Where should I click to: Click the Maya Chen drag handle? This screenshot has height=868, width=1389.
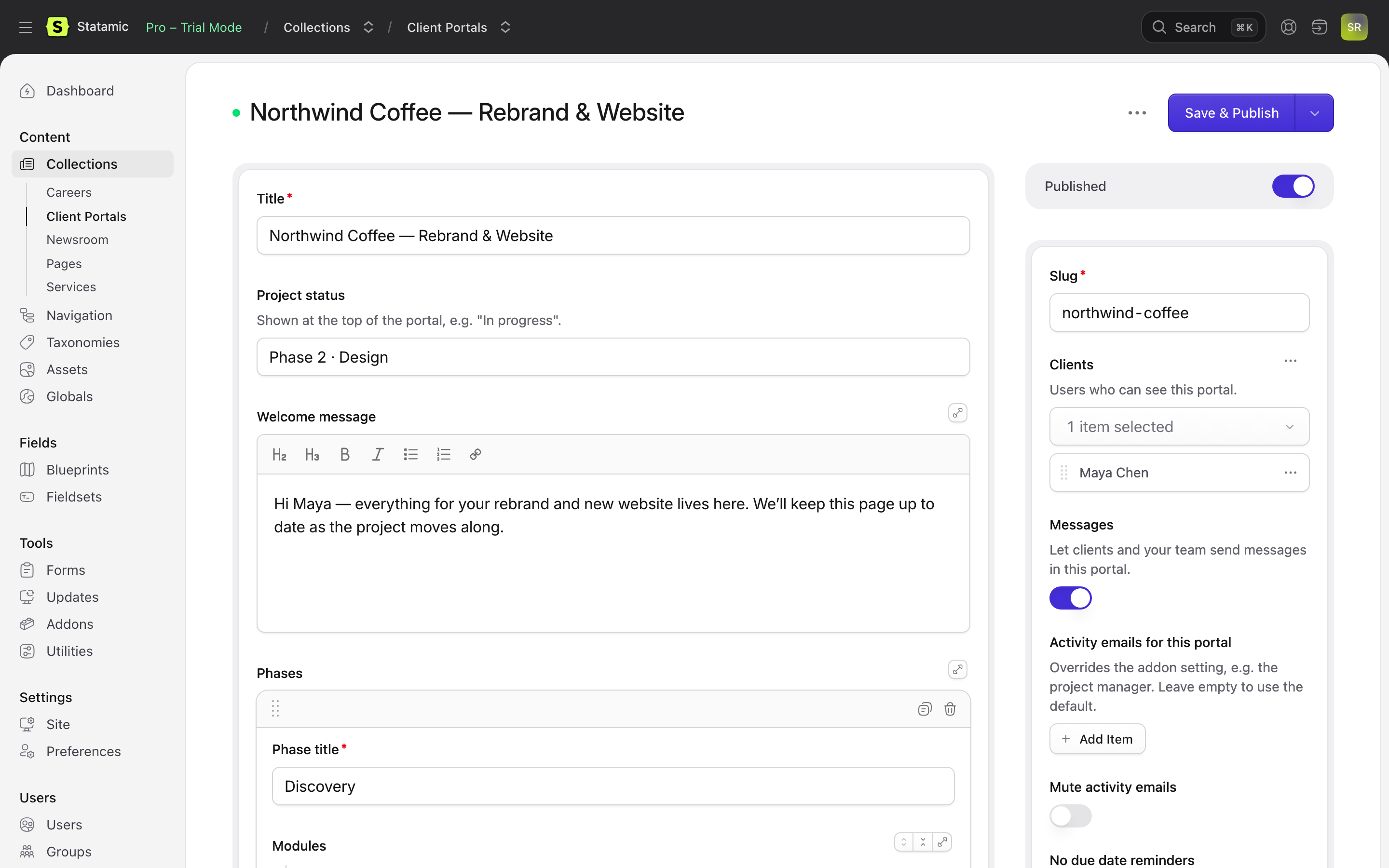pyautogui.click(x=1064, y=473)
